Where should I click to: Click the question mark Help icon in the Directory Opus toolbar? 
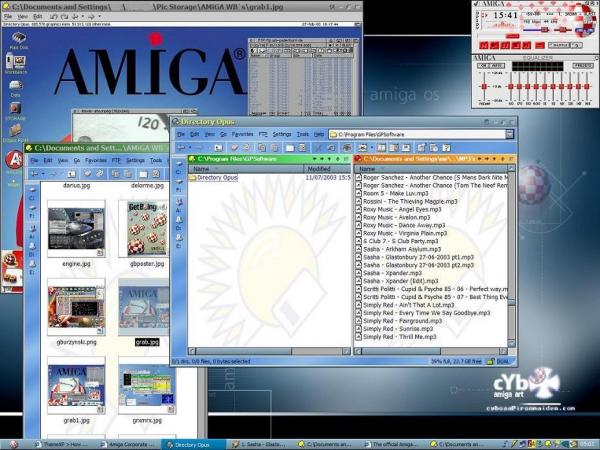point(447,148)
